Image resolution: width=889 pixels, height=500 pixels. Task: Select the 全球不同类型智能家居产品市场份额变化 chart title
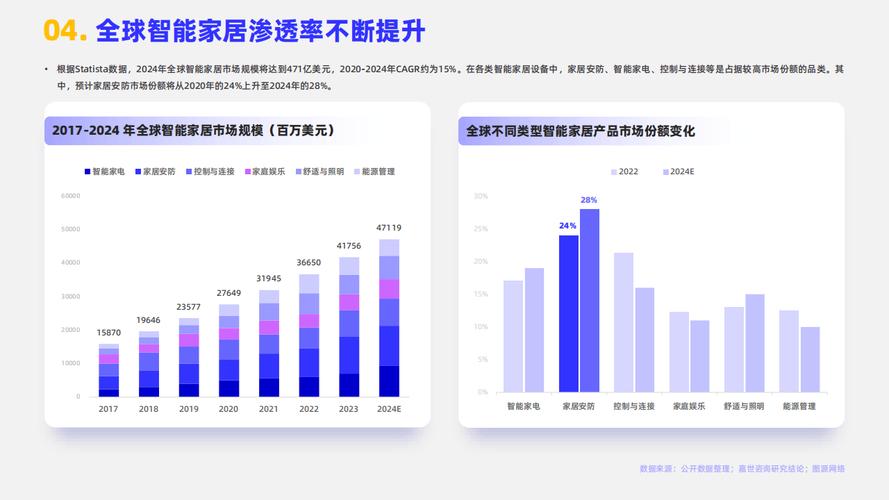pos(581,131)
